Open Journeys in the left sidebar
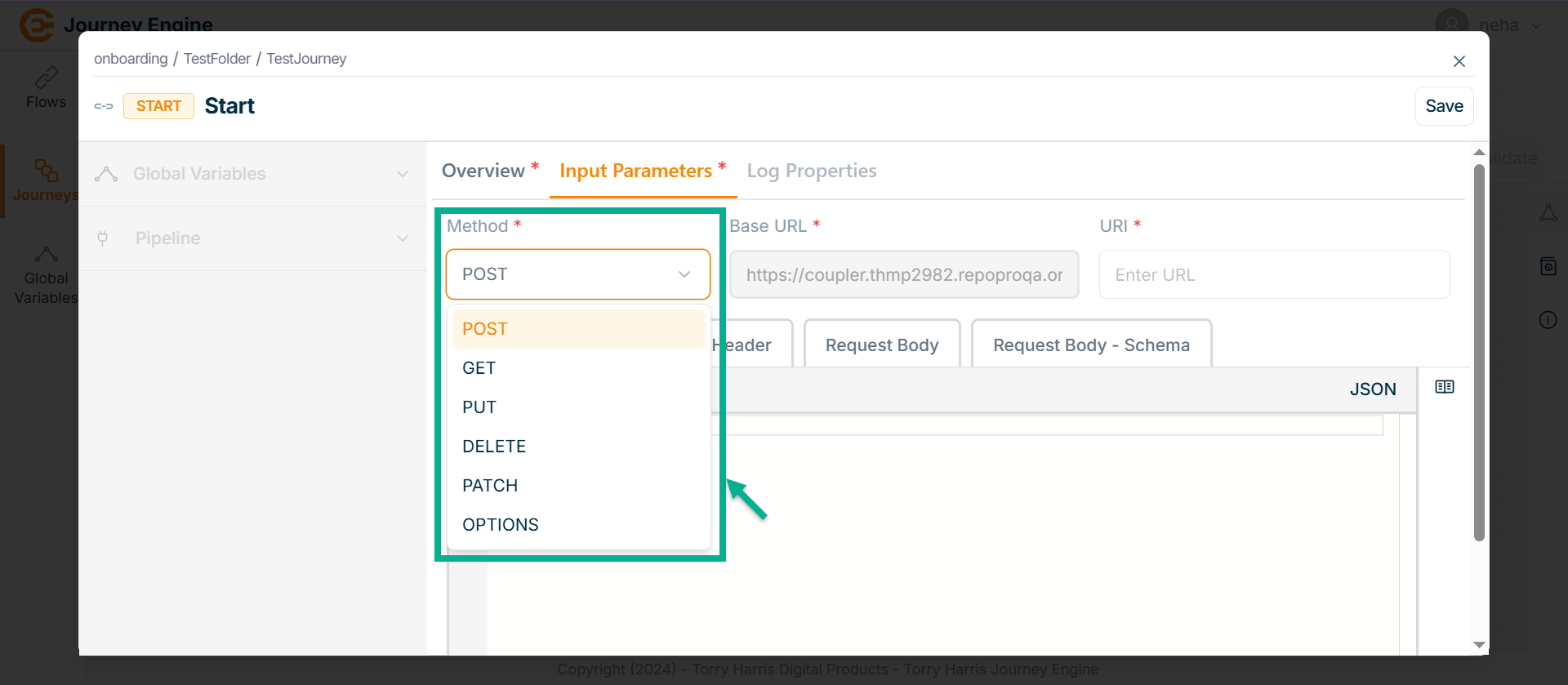This screenshot has width=1568, height=685. point(46,180)
